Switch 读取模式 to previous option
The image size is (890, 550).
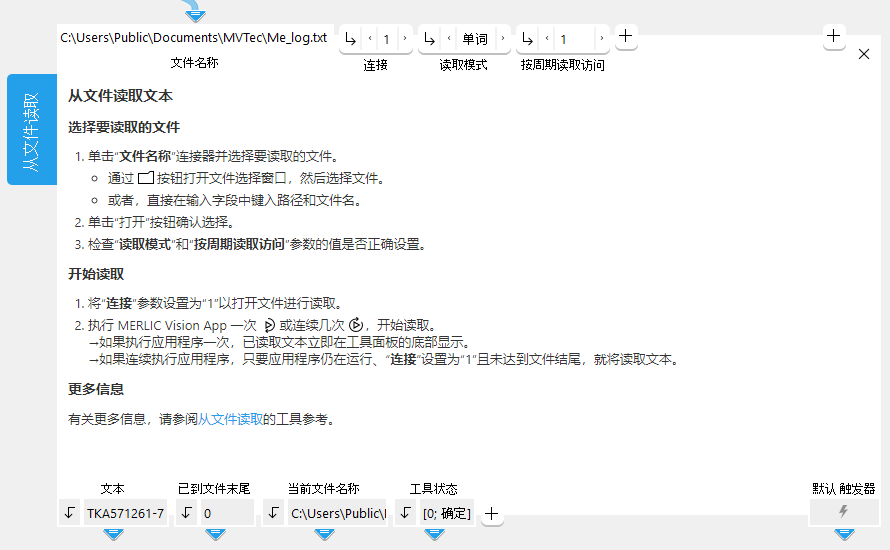(x=449, y=39)
